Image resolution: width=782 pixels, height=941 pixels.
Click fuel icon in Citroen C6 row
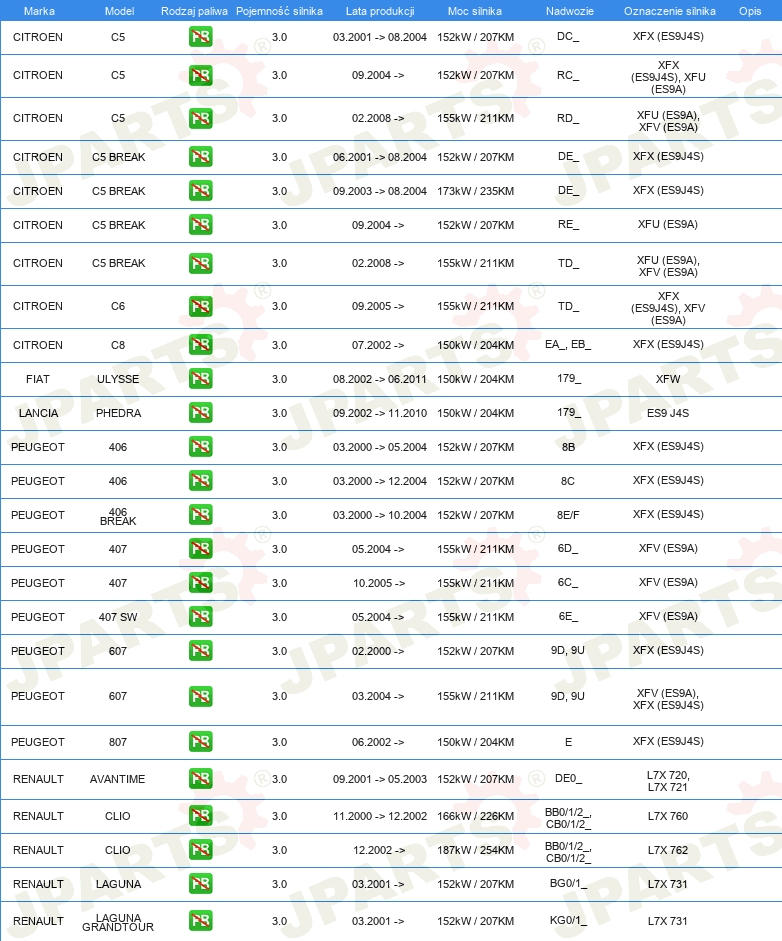[x=200, y=307]
